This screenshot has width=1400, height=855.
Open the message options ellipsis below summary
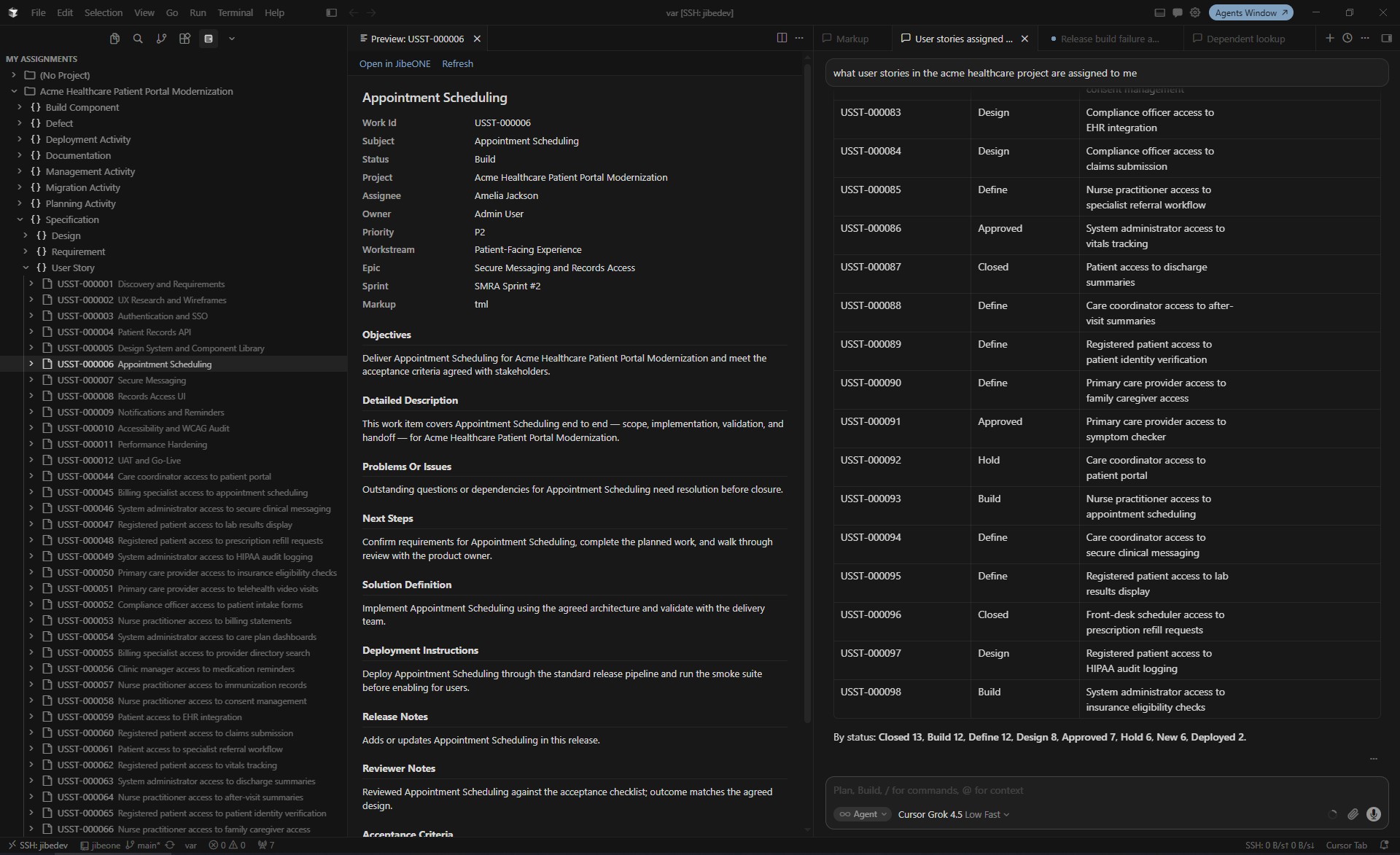tap(1373, 759)
